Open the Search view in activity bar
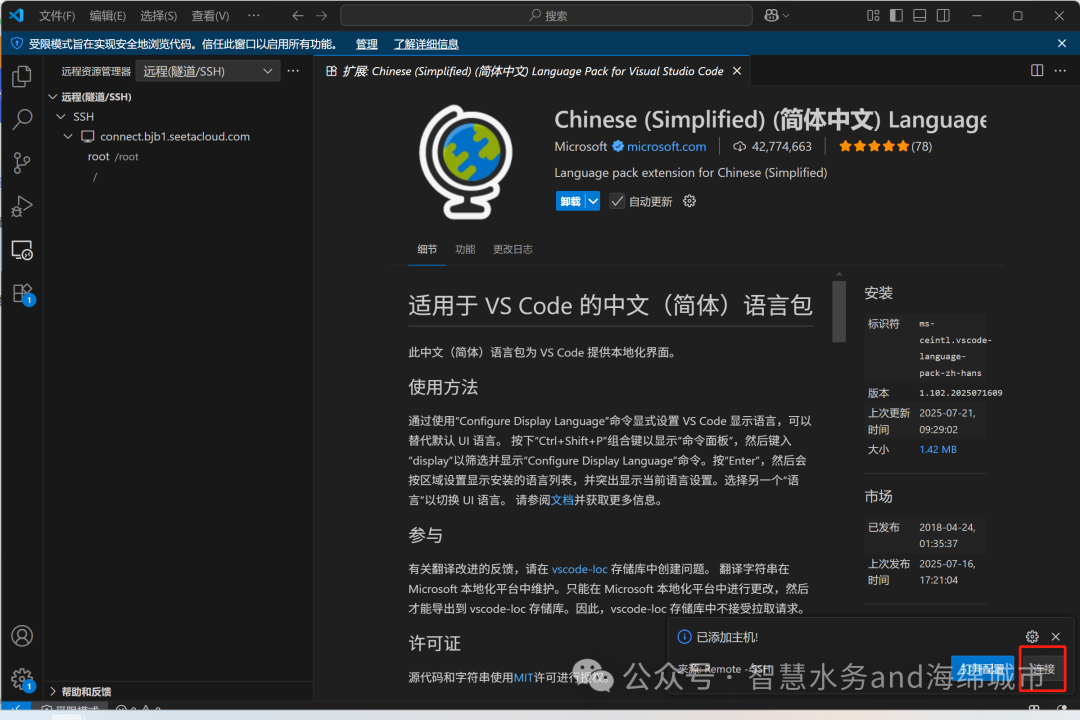The width and height of the screenshot is (1080, 720). (x=22, y=119)
